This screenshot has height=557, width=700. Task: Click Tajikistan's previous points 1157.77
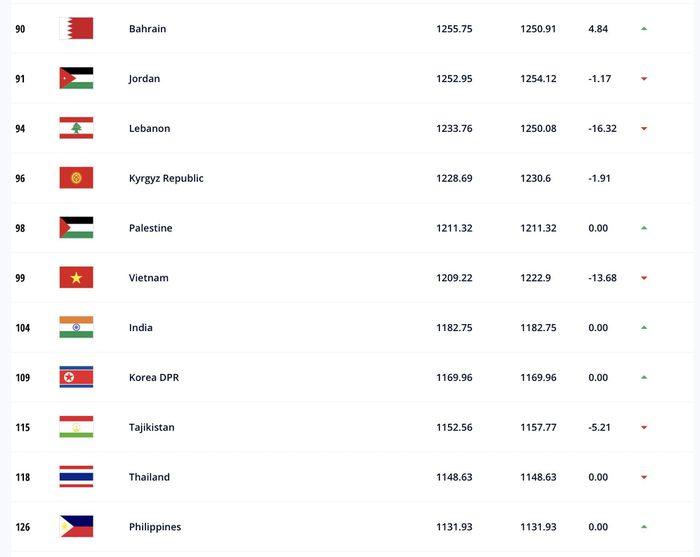pyautogui.click(x=538, y=428)
